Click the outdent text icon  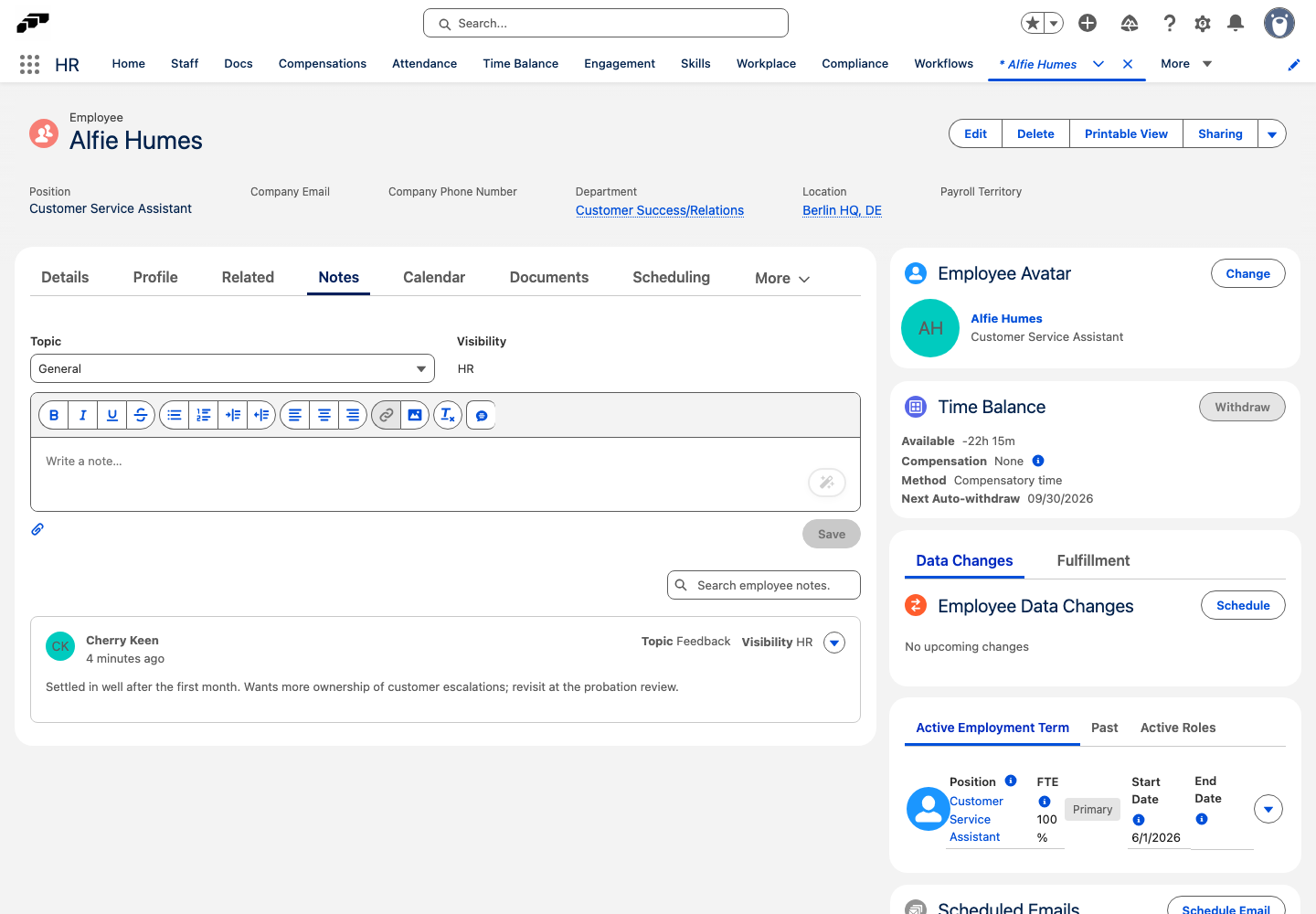coord(261,415)
